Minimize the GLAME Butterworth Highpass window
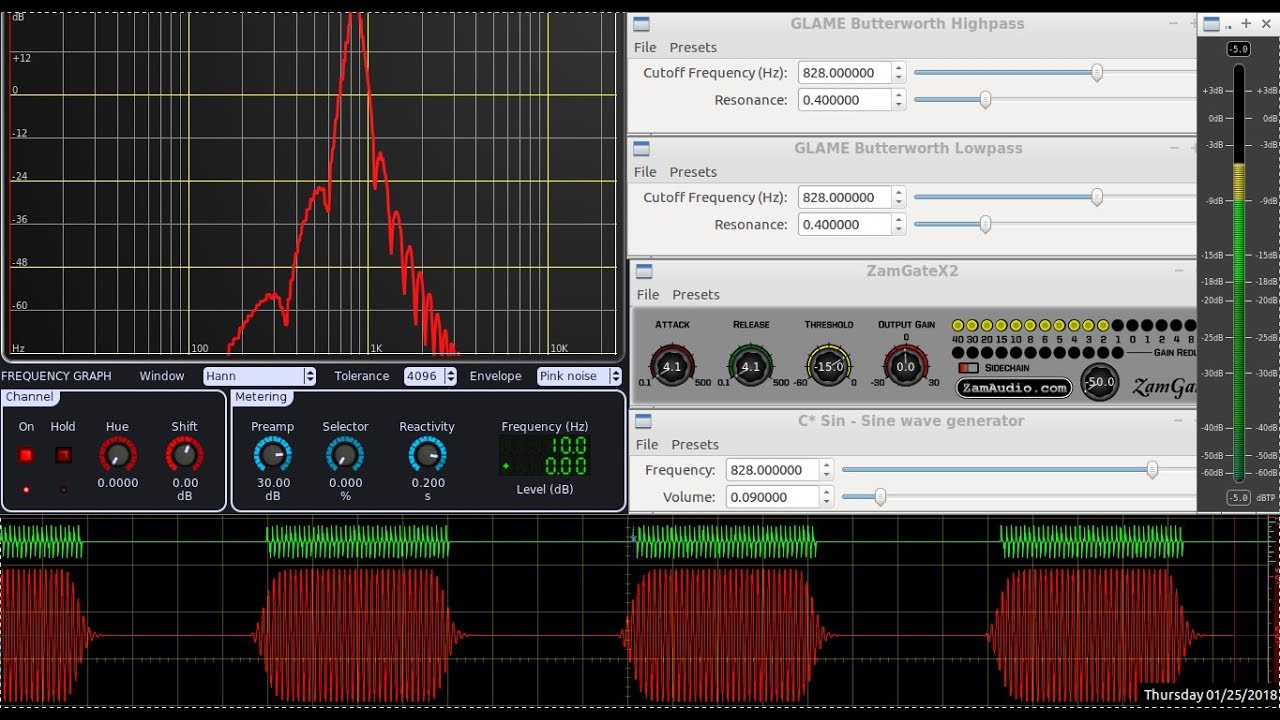The height and width of the screenshot is (720, 1280). [x=1175, y=24]
